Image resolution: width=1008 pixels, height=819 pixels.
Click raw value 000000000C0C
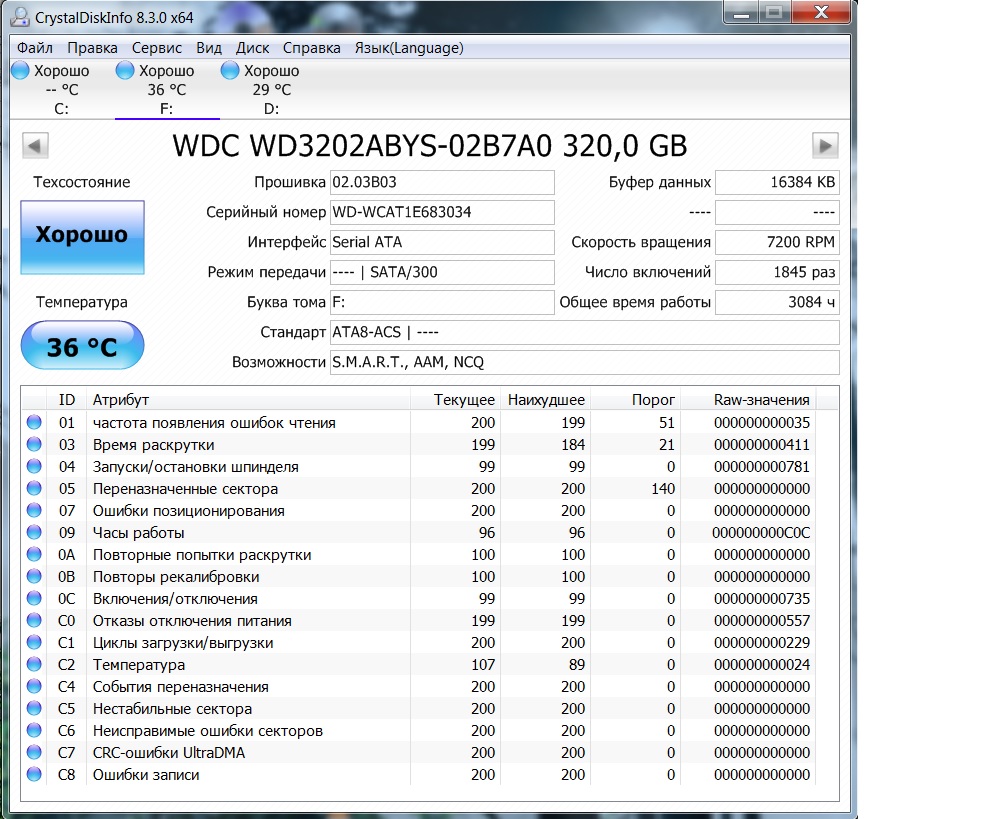click(761, 532)
